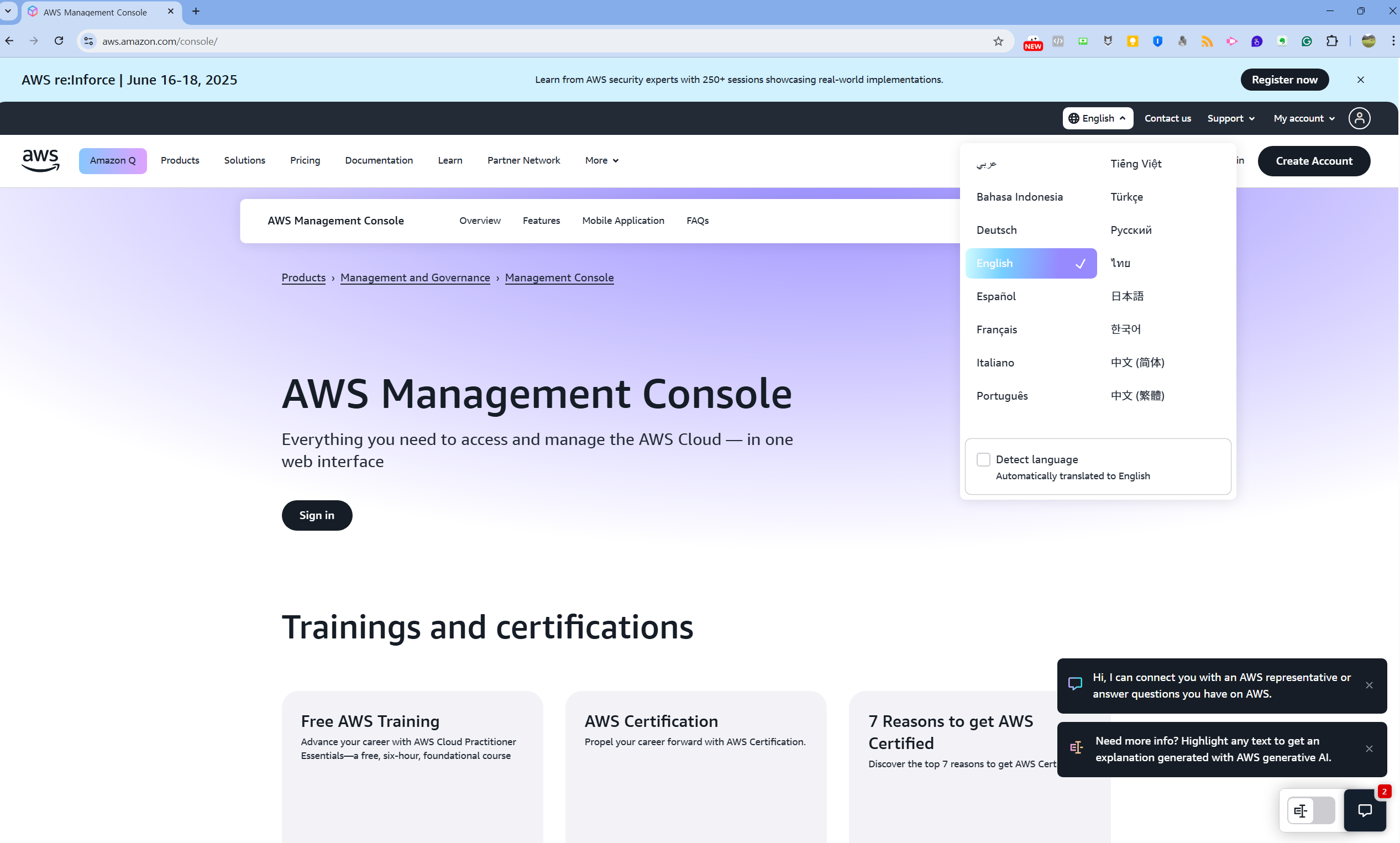Open the chat bubble widget icon
Viewport: 1400px width, 843px height.
(x=1365, y=810)
